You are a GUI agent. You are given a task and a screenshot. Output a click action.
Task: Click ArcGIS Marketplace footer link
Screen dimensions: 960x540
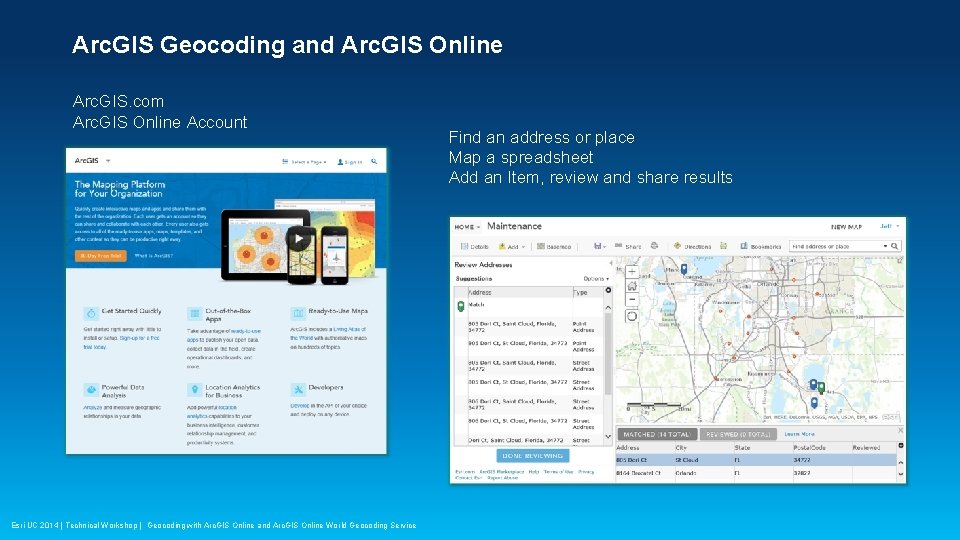[x=501, y=471]
